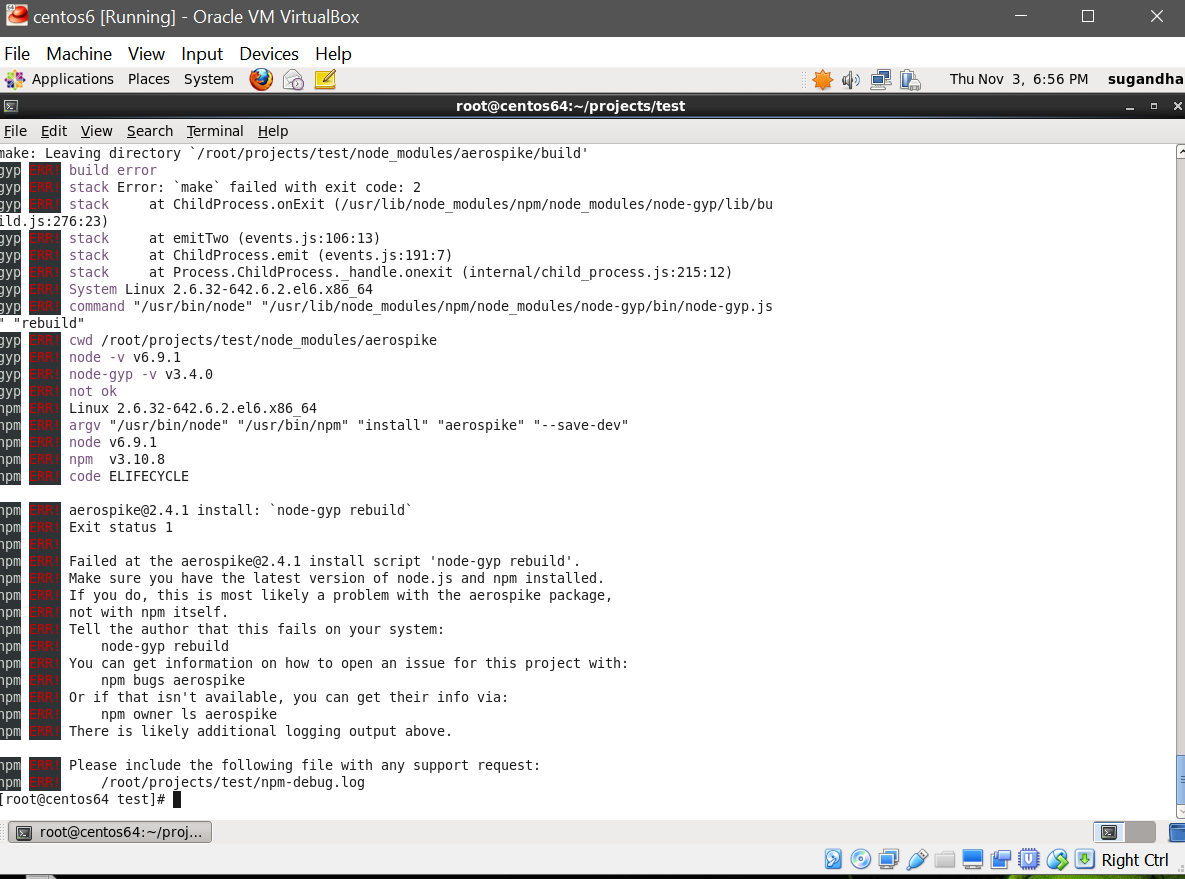Open VirtualBox File menu
This screenshot has height=879, width=1185.
tap(17, 54)
